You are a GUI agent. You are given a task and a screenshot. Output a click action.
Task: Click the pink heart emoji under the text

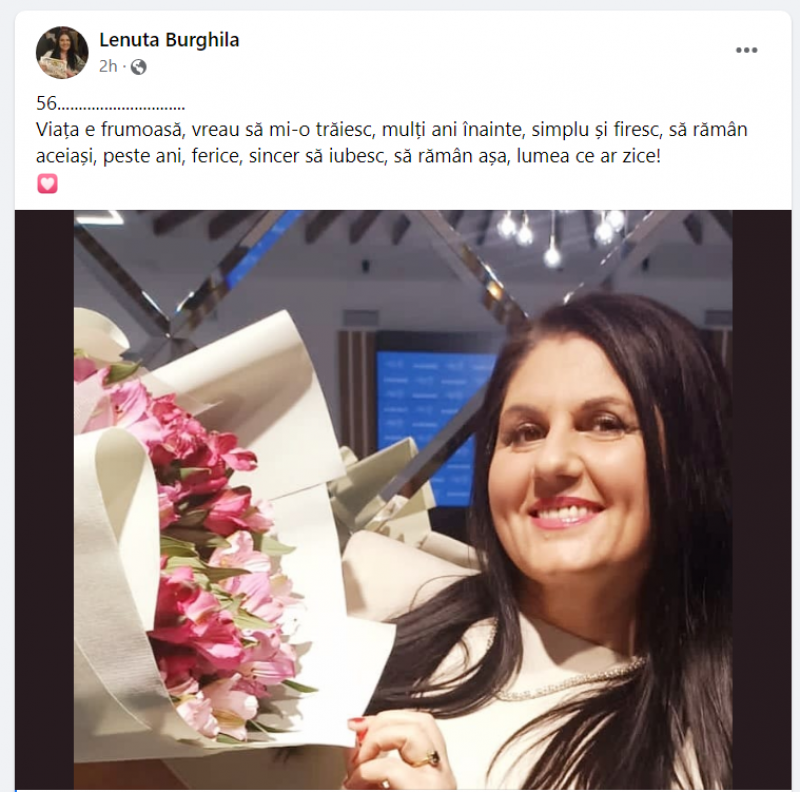pyautogui.click(x=47, y=184)
